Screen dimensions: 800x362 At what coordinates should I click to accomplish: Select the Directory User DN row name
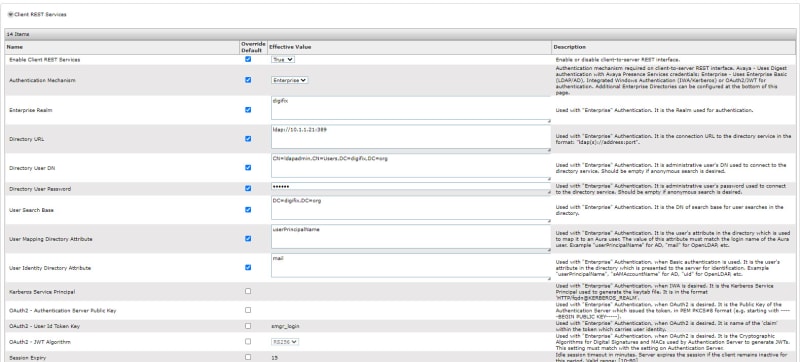32,167
